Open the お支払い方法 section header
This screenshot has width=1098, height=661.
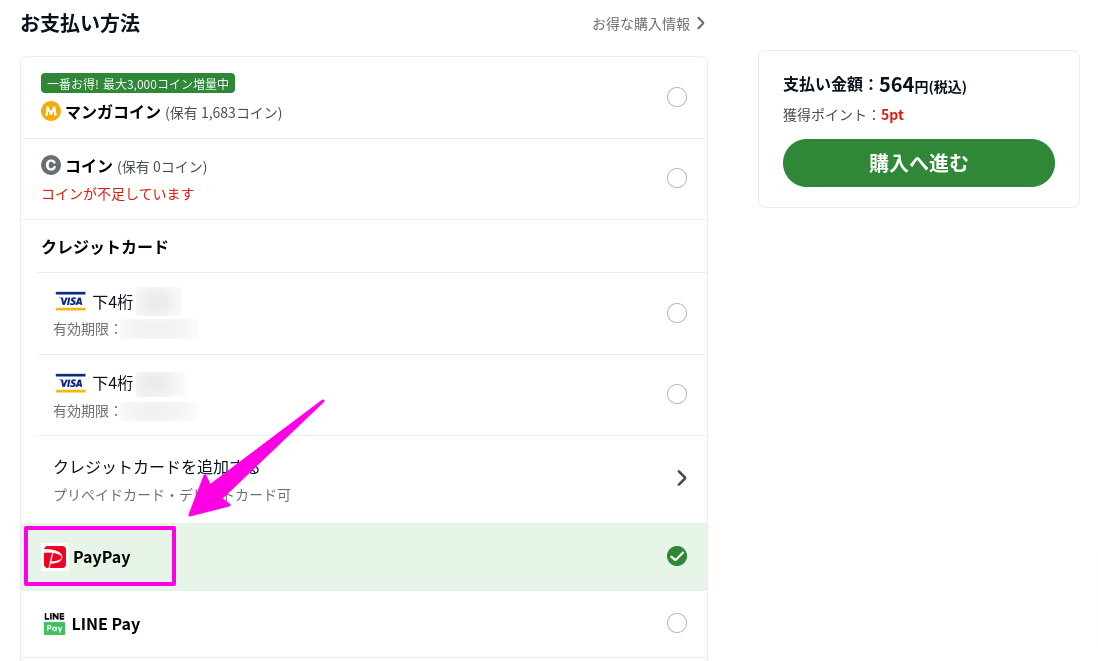pos(81,23)
